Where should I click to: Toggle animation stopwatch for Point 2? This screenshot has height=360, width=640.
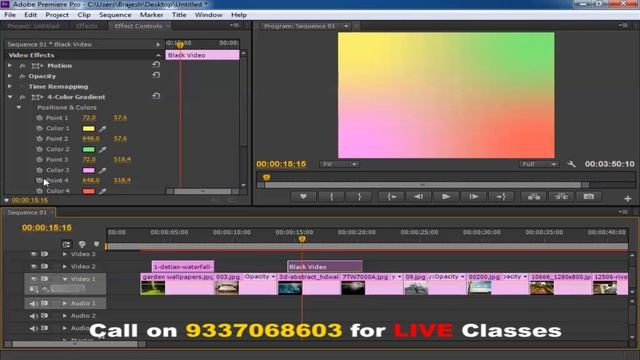click(x=39, y=139)
